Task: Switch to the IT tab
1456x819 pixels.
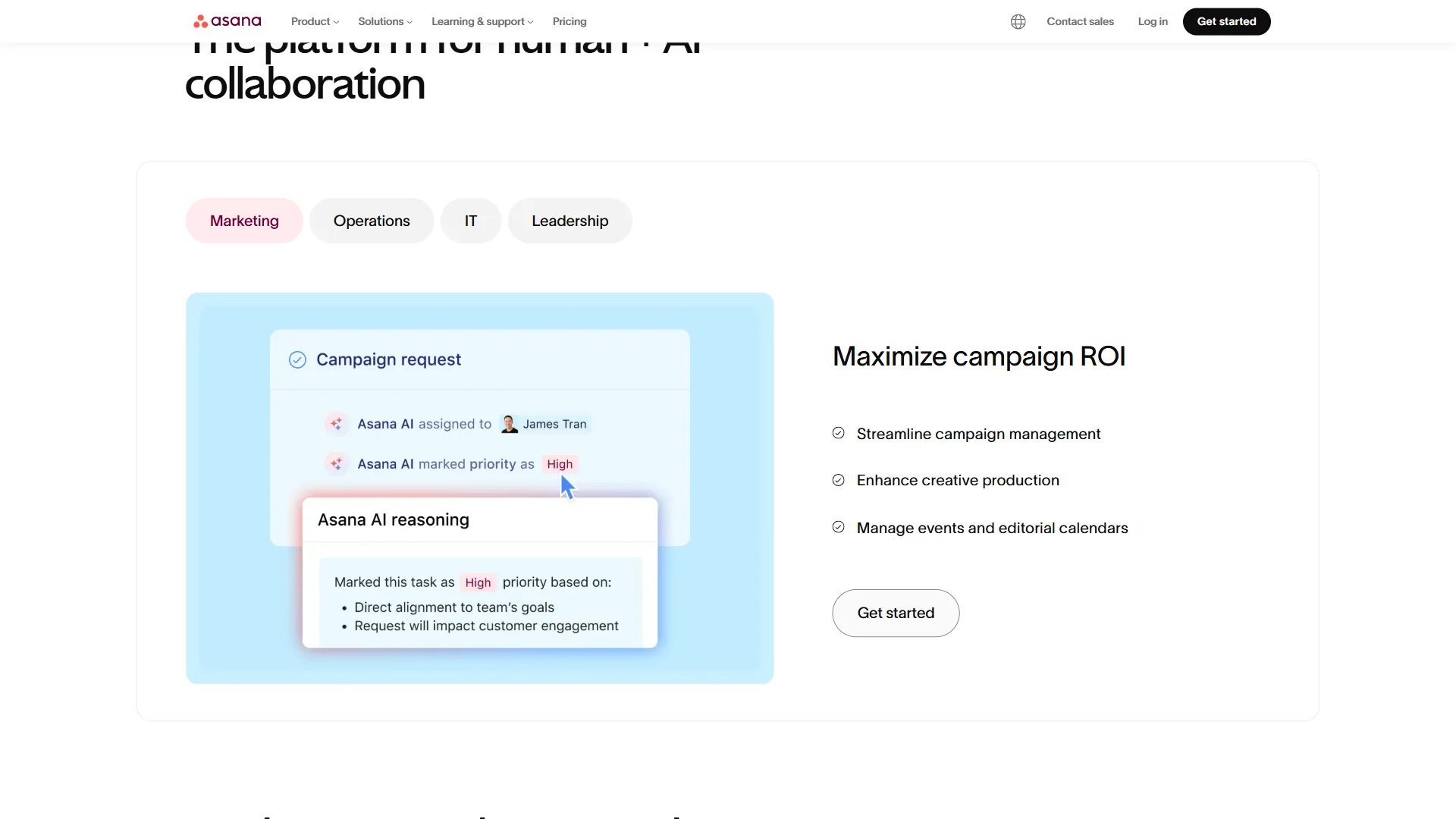Action: click(471, 221)
